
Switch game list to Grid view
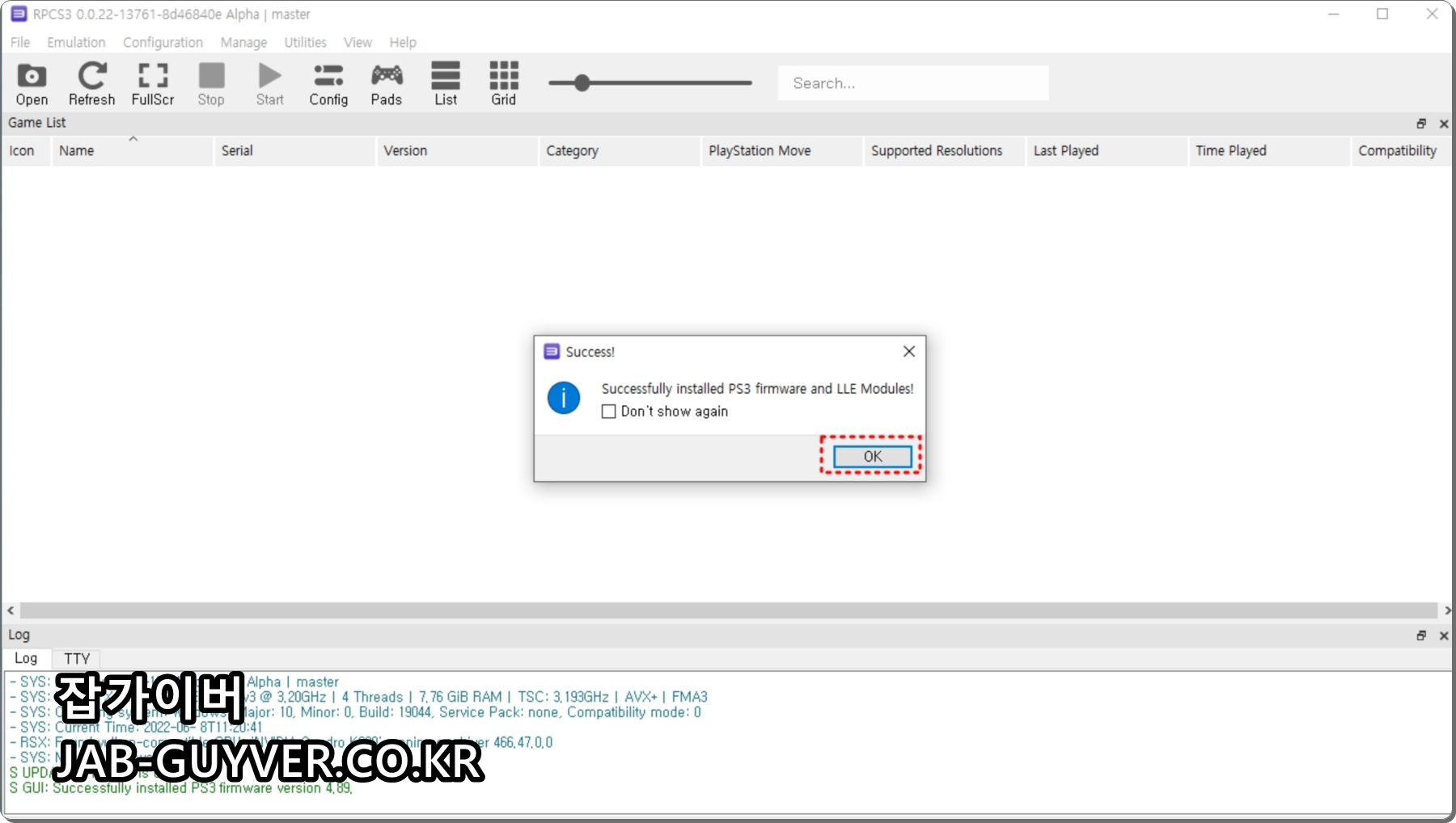tap(503, 84)
